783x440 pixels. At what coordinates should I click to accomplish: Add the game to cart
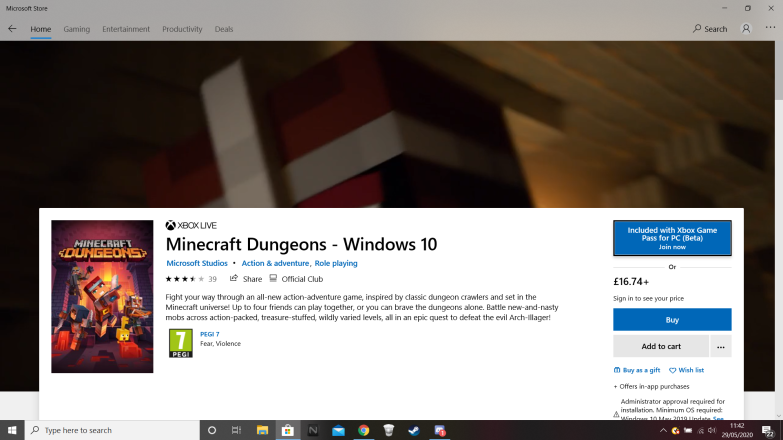[661, 346]
